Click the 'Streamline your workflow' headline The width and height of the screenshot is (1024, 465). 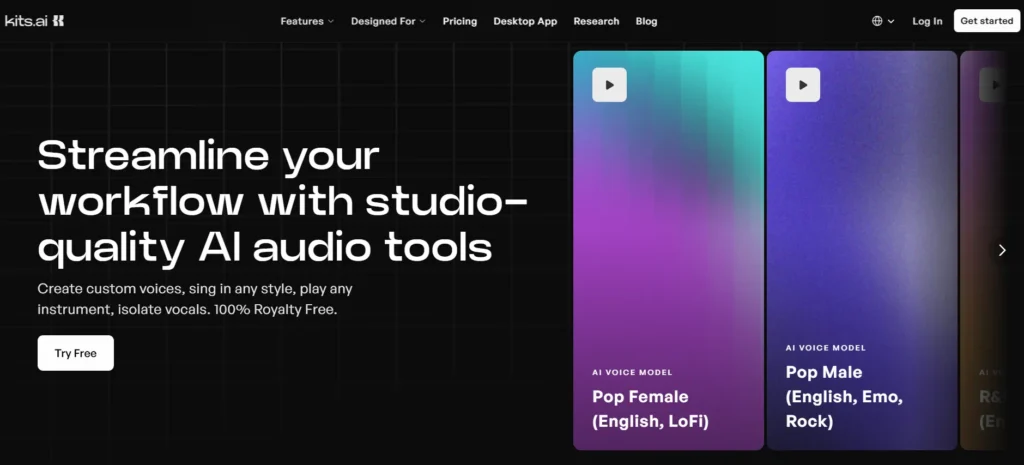coord(282,202)
